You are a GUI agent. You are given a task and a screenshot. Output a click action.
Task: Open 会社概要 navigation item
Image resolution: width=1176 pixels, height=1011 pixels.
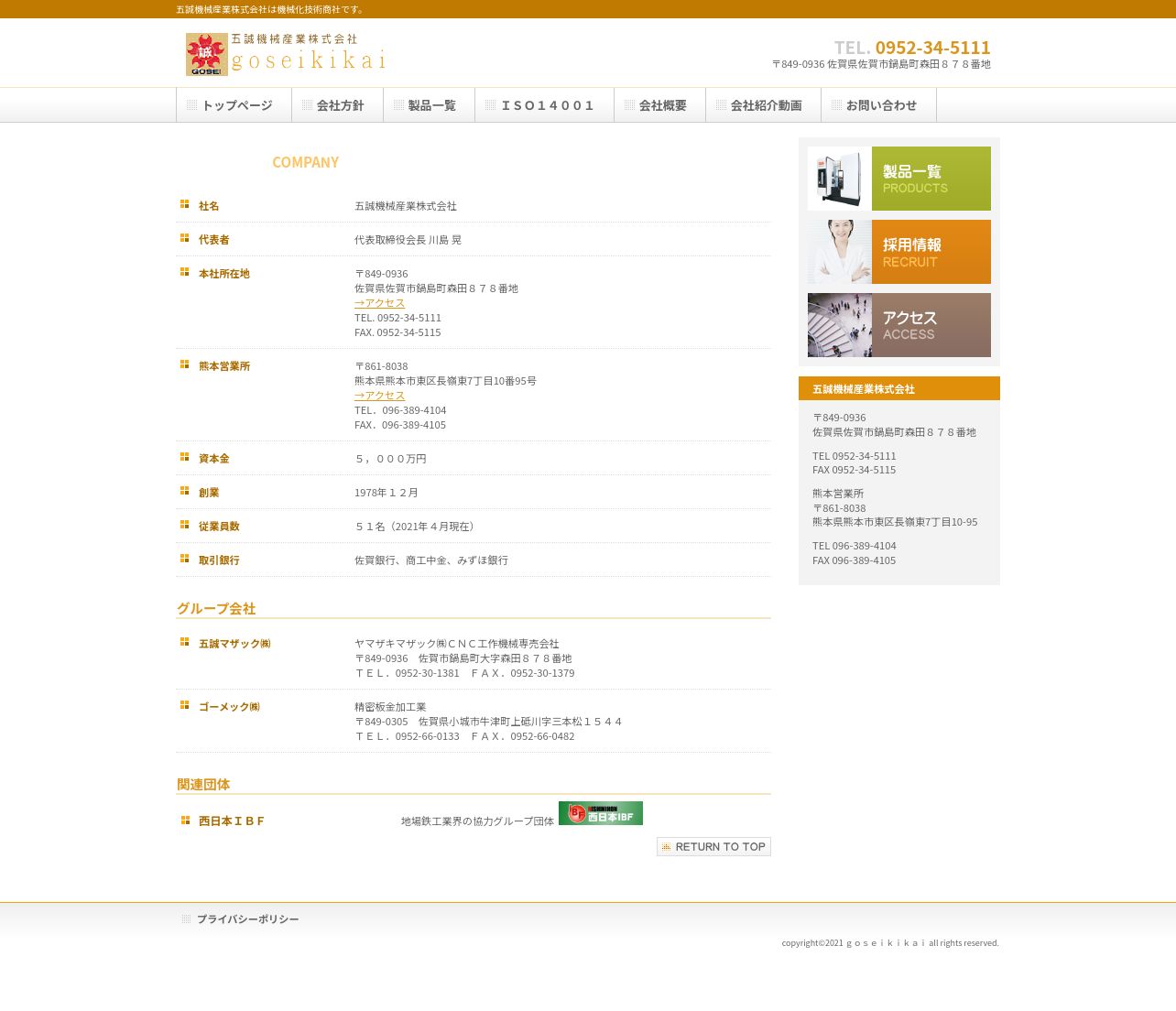point(660,105)
